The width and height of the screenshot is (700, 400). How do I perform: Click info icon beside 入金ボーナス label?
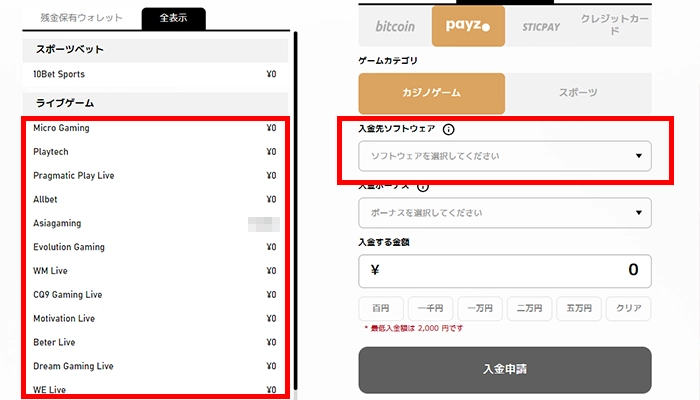pos(423,186)
